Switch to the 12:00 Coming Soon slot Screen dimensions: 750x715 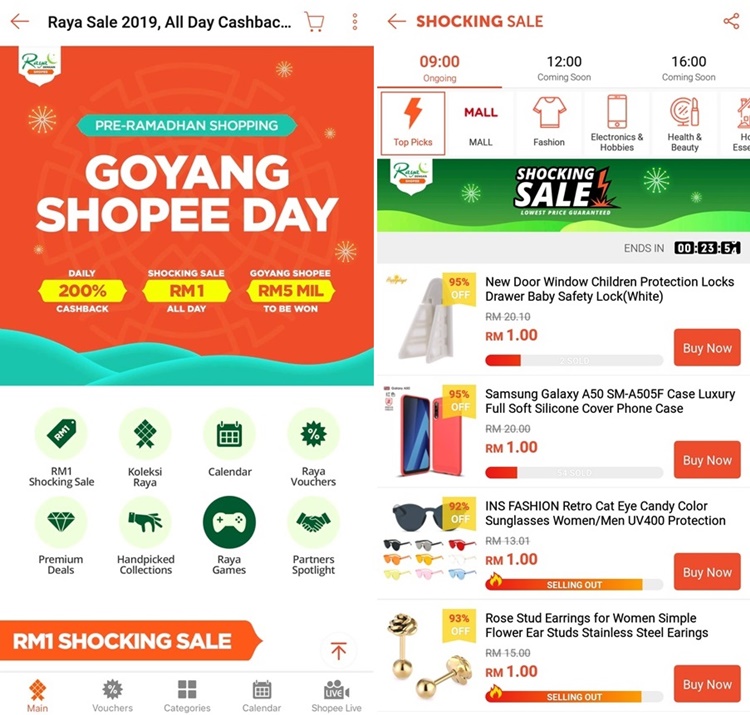(564, 68)
